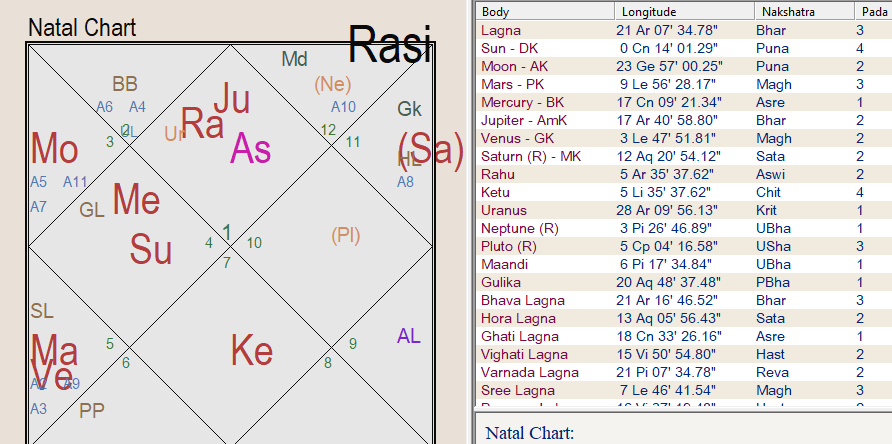Select the Saturn (R) - MK row
Viewport: 892px width, 444px height.
pyautogui.click(x=684, y=156)
